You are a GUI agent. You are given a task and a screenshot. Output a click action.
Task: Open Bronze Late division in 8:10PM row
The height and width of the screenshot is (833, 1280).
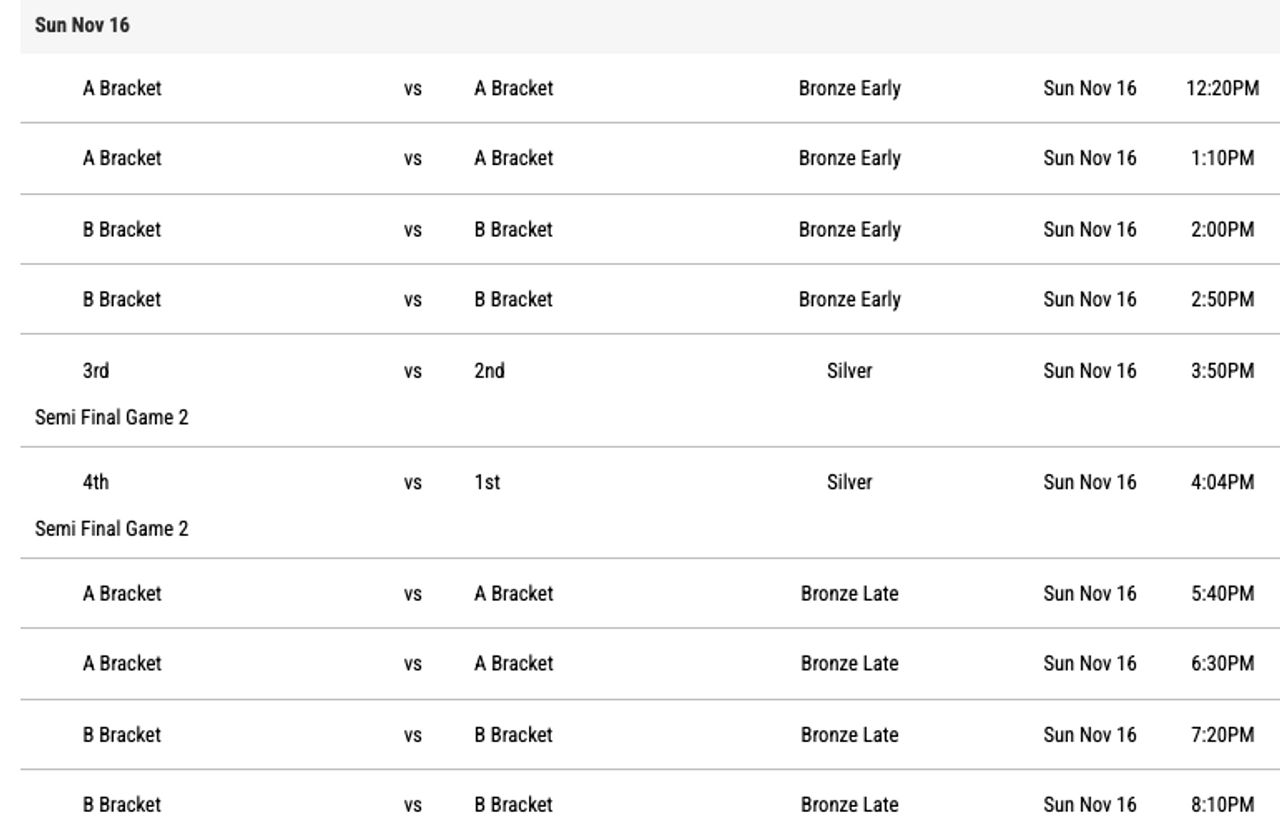click(x=849, y=804)
